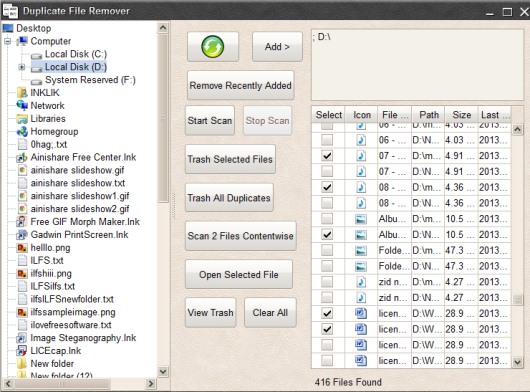Sort by the File column header

pos(394,115)
